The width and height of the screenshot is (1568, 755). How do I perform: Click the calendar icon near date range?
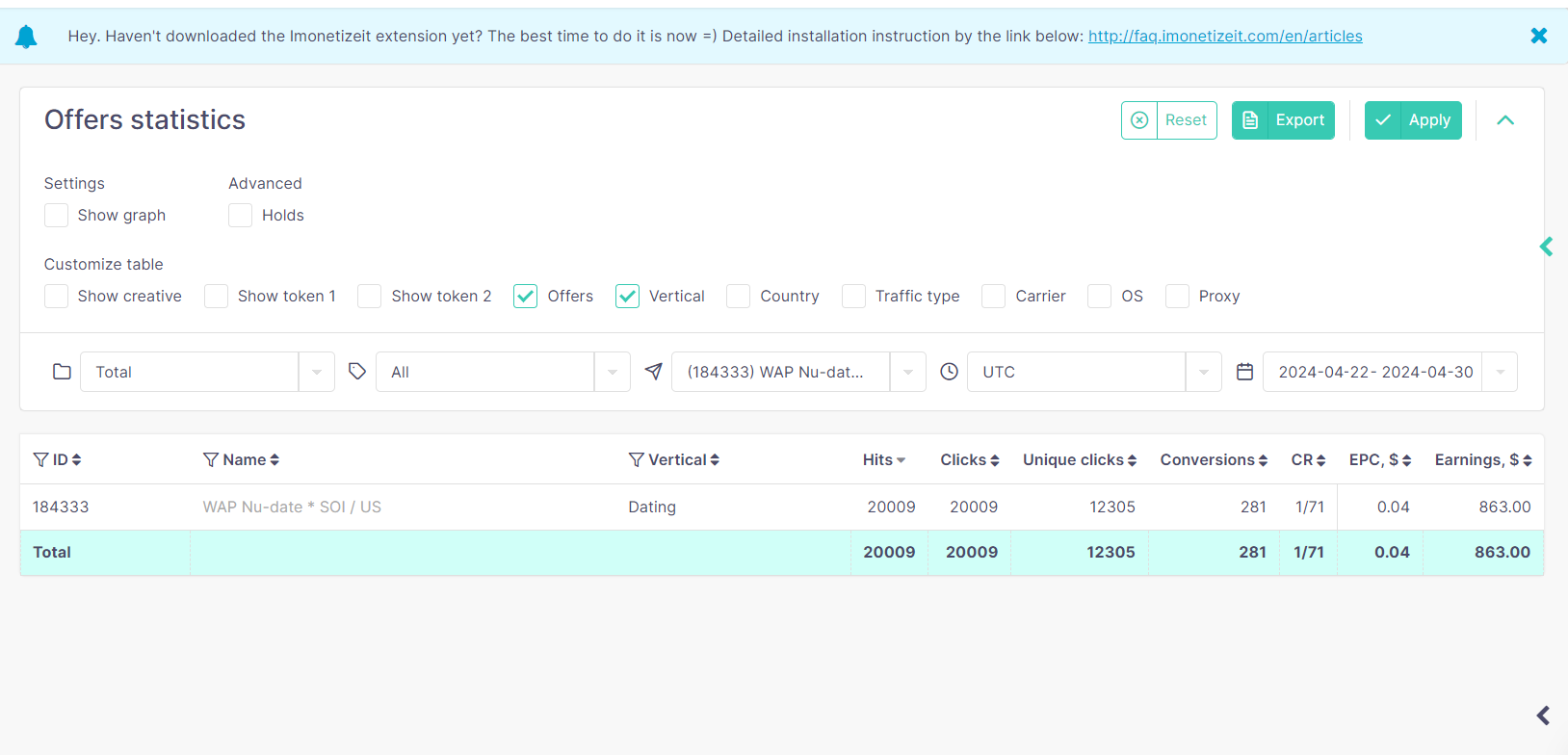[x=1244, y=372]
